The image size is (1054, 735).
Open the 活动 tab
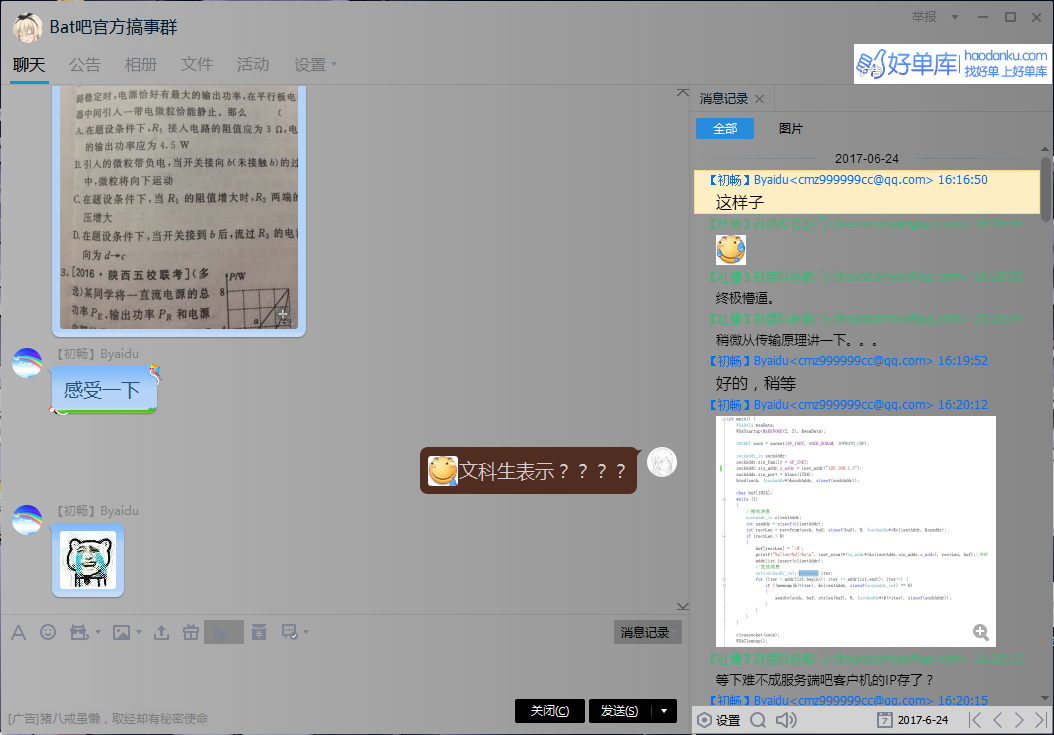(x=253, y=65)
